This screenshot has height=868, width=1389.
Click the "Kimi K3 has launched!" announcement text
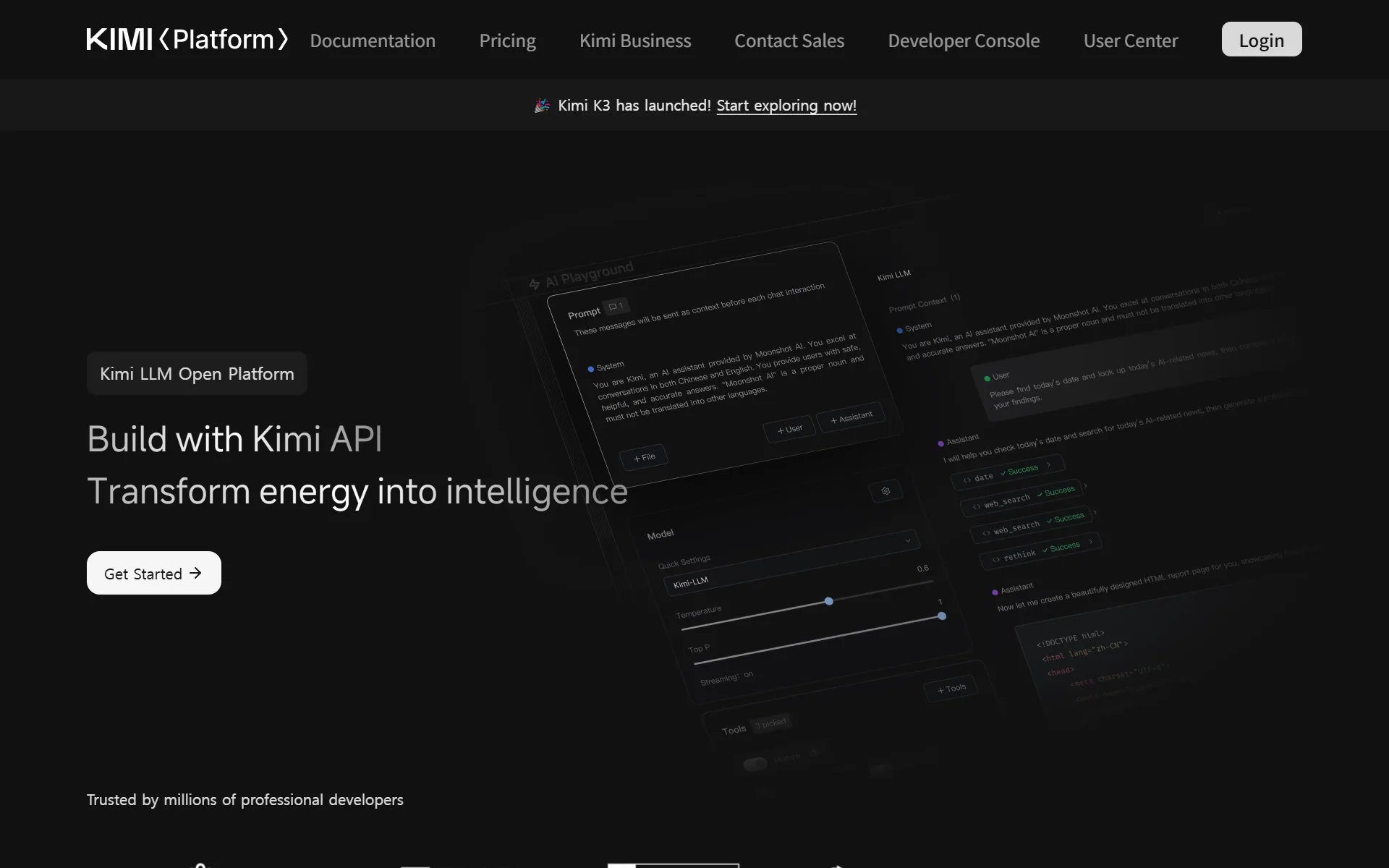[x=634, y=106]
